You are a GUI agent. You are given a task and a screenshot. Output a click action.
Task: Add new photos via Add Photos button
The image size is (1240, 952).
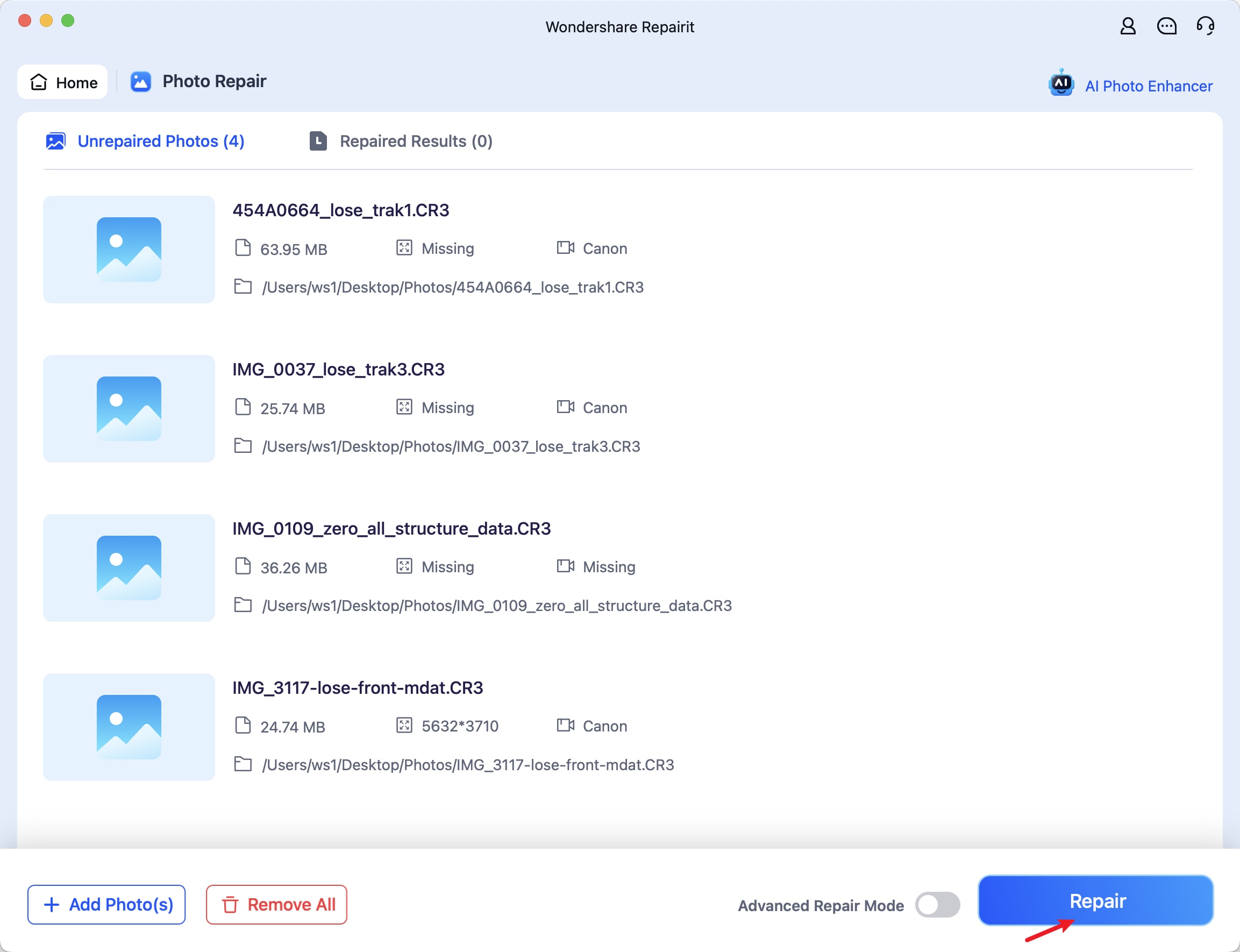click(x=107, y=903)
